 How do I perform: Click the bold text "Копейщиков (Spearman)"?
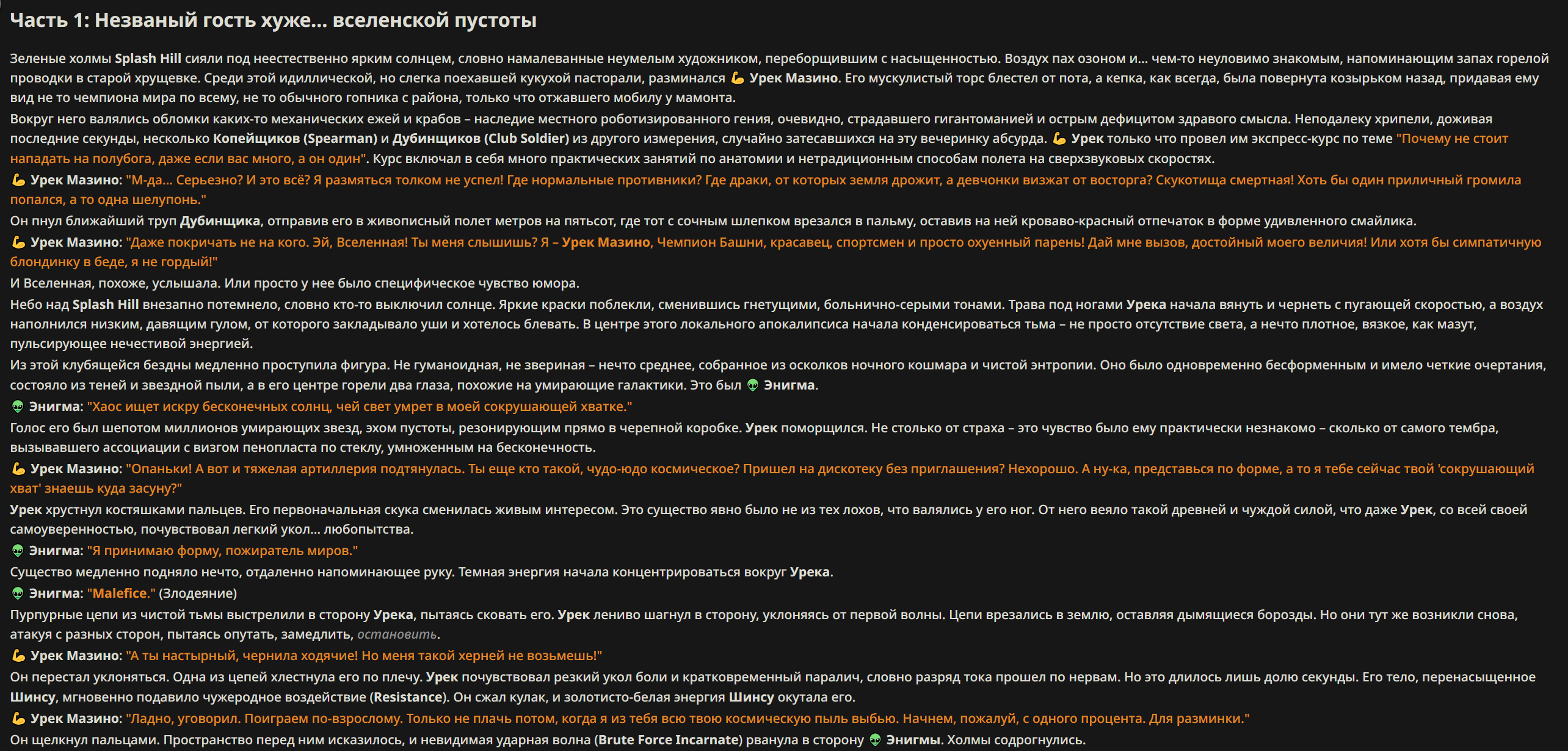(295, 139)
